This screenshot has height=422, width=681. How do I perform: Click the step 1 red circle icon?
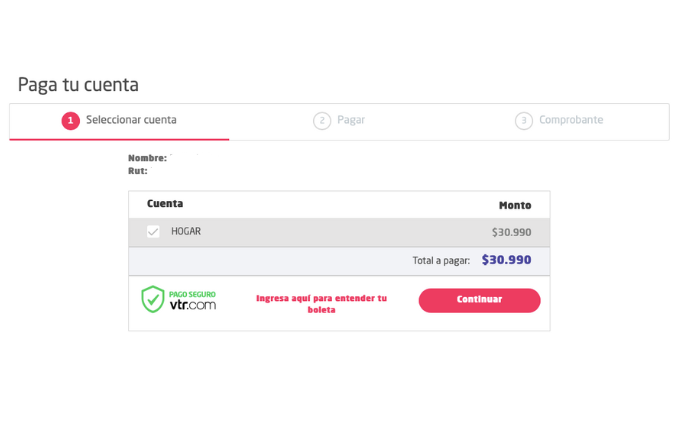click(x=70, y=121)
